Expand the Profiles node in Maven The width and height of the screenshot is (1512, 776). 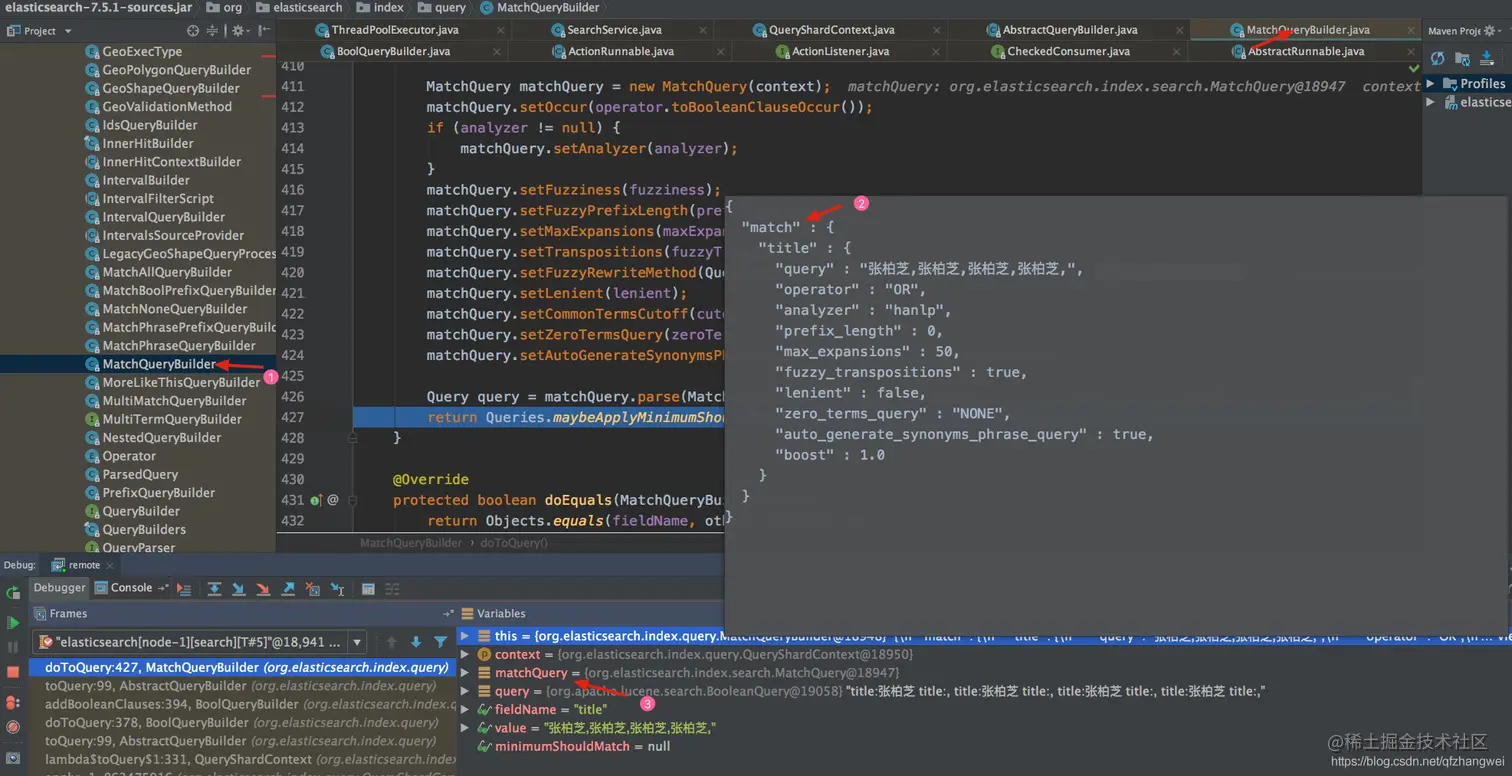[x=1430, y=84]
